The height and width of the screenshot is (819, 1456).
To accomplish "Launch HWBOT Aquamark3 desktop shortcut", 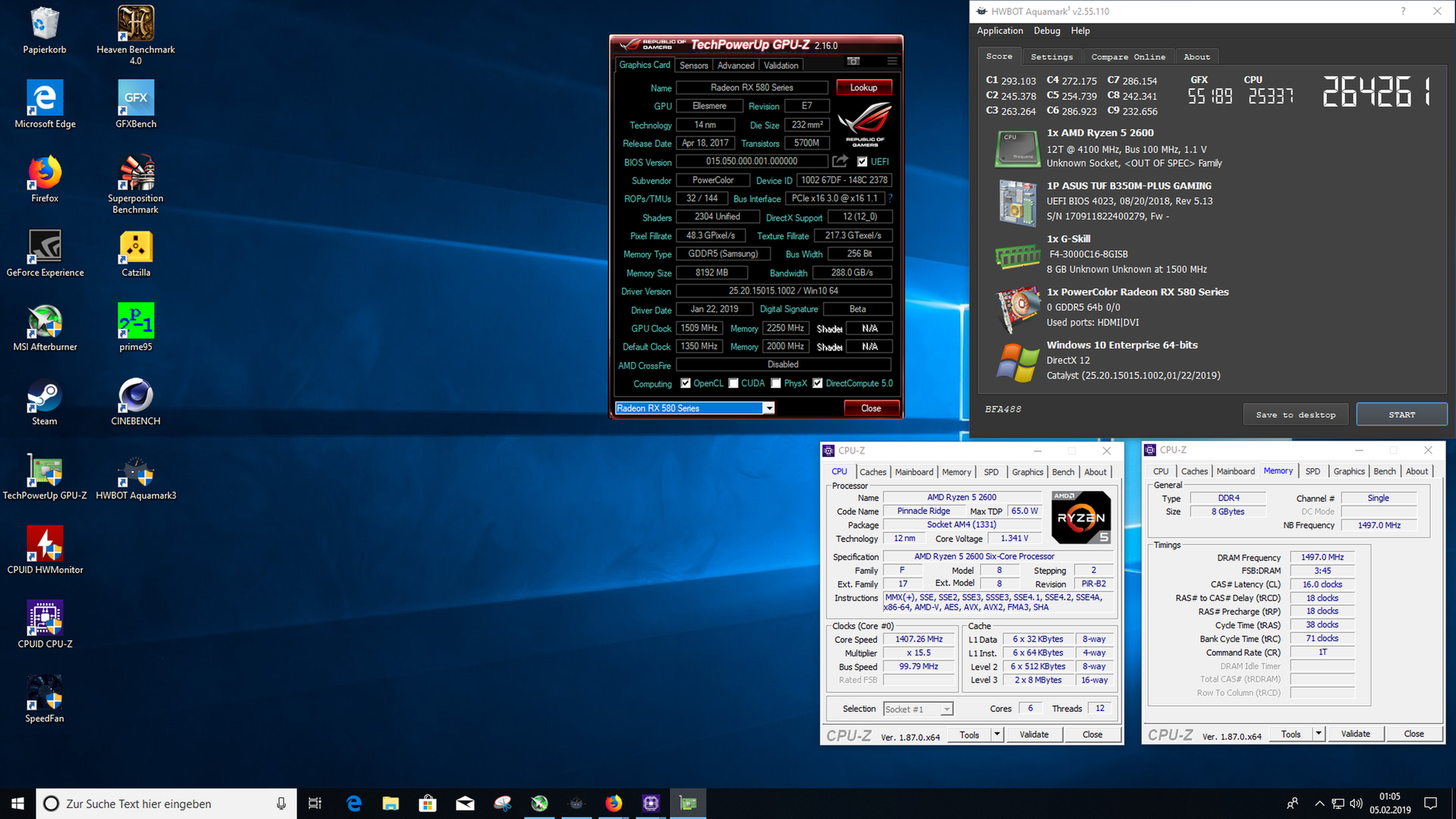I will 136,476.
